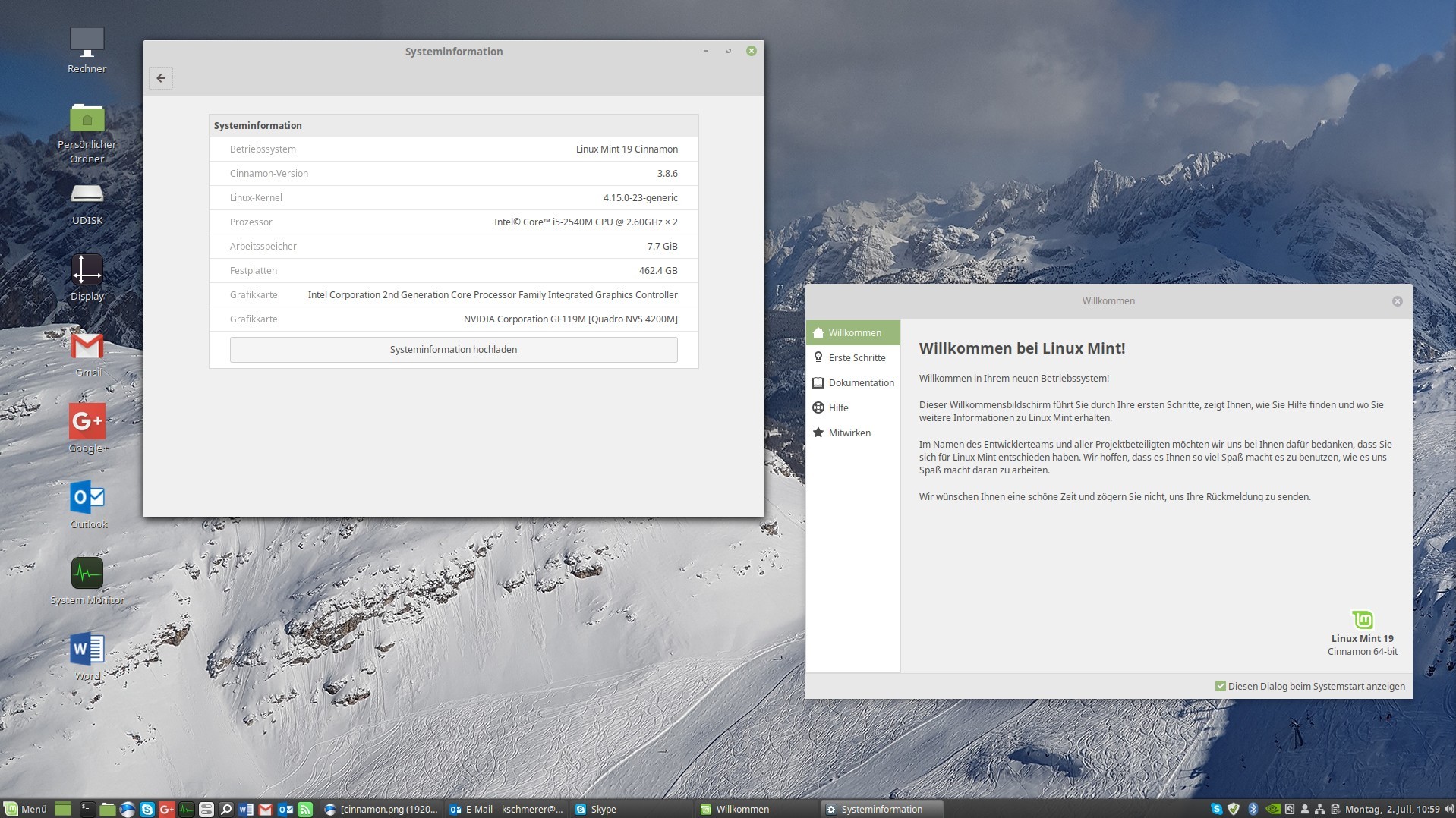Toggle 'Diesen Dialog beim Systemstart anzeigen' checkbox
This screenshot has height=818, width=1456.
(1221, 686)
